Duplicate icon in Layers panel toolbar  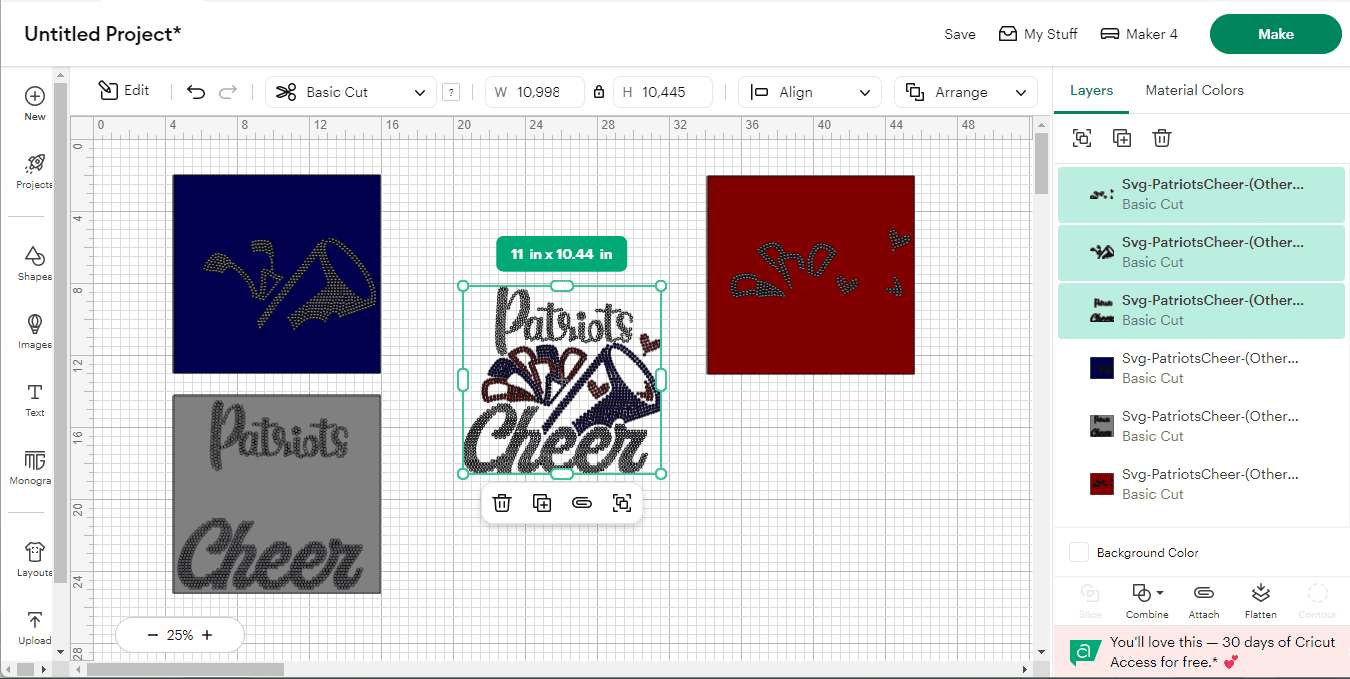1122,138
